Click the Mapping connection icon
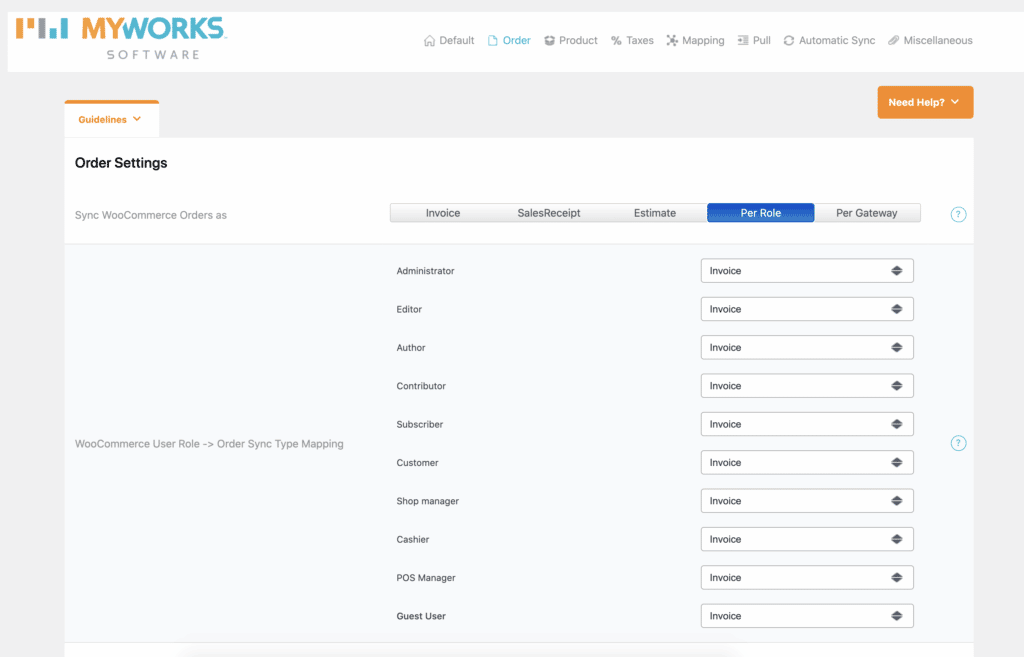 673,40
